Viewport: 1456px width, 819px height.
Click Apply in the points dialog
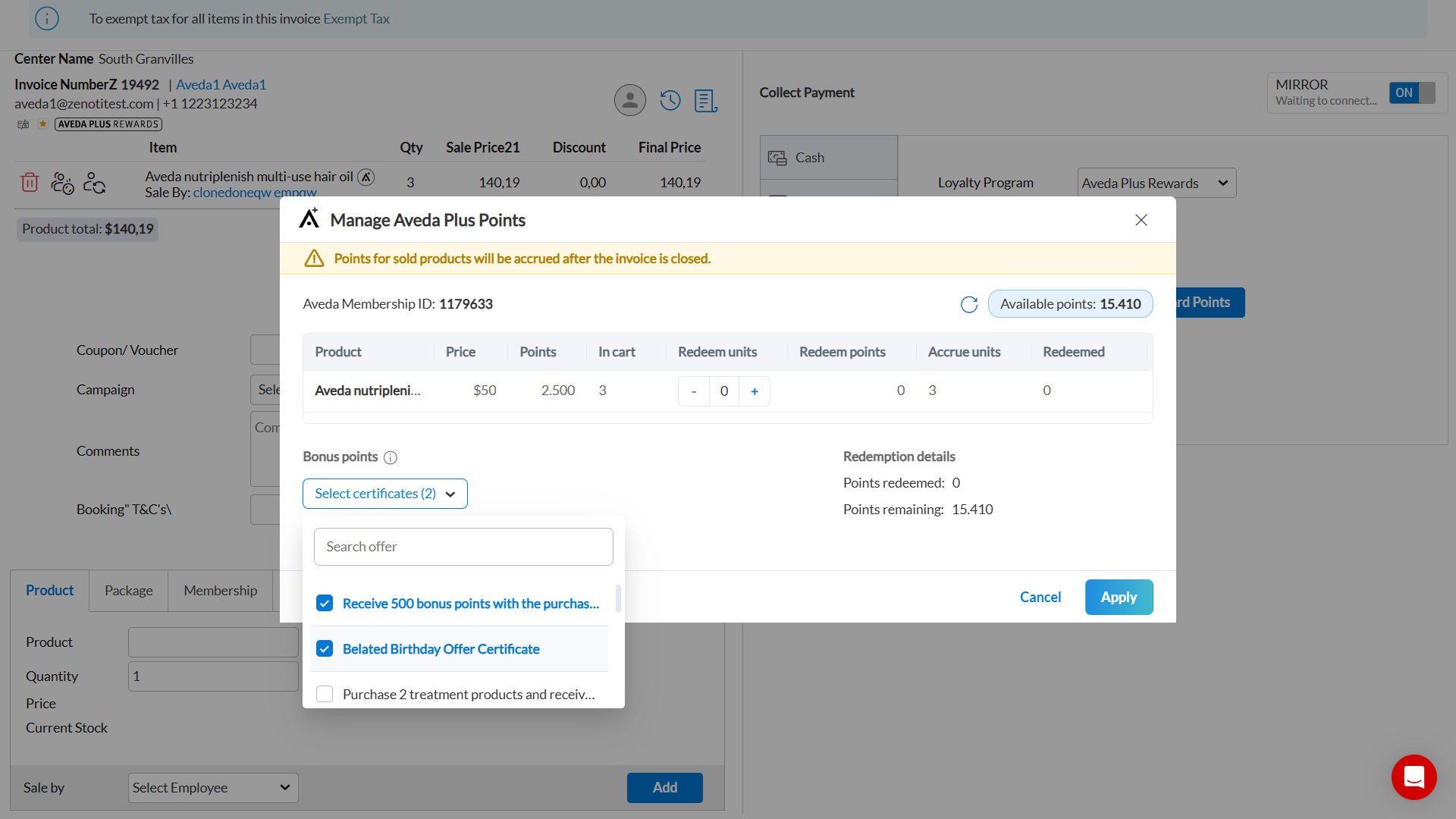point(1119,597)
